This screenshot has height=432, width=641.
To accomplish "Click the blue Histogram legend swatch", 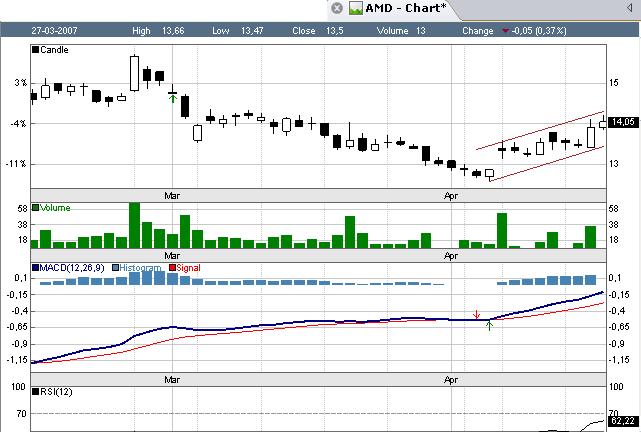I will coord(115,268).
